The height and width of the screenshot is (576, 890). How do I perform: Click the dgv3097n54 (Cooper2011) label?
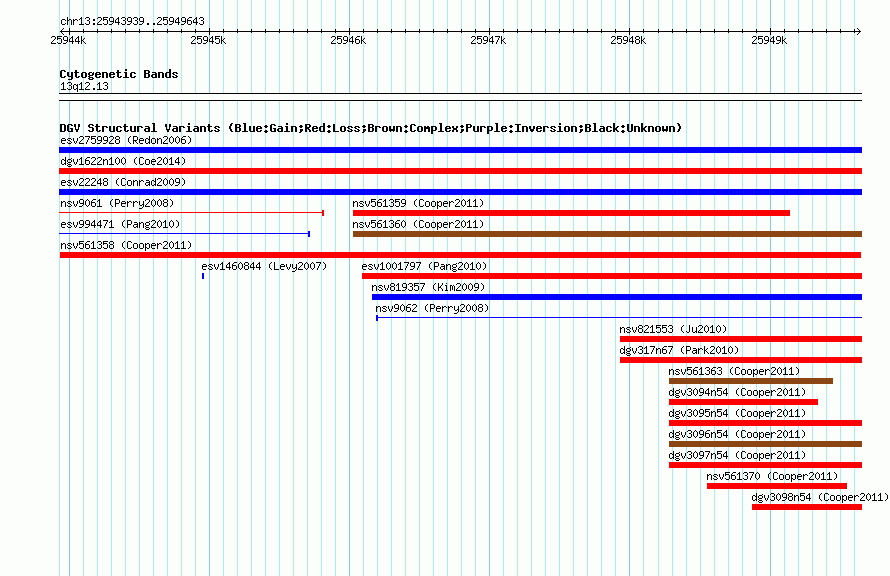tap(737, 455)
